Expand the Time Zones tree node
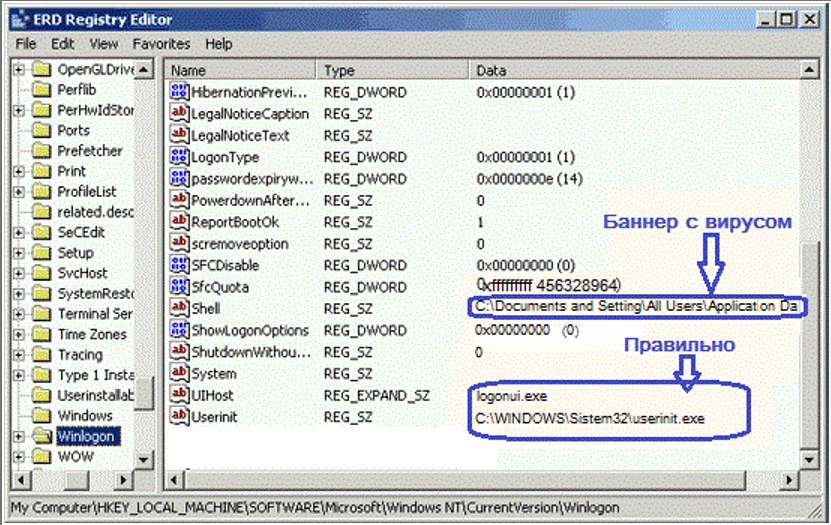Image resolution: width=831 pixels, height=525 pixels. coord(19,334)
